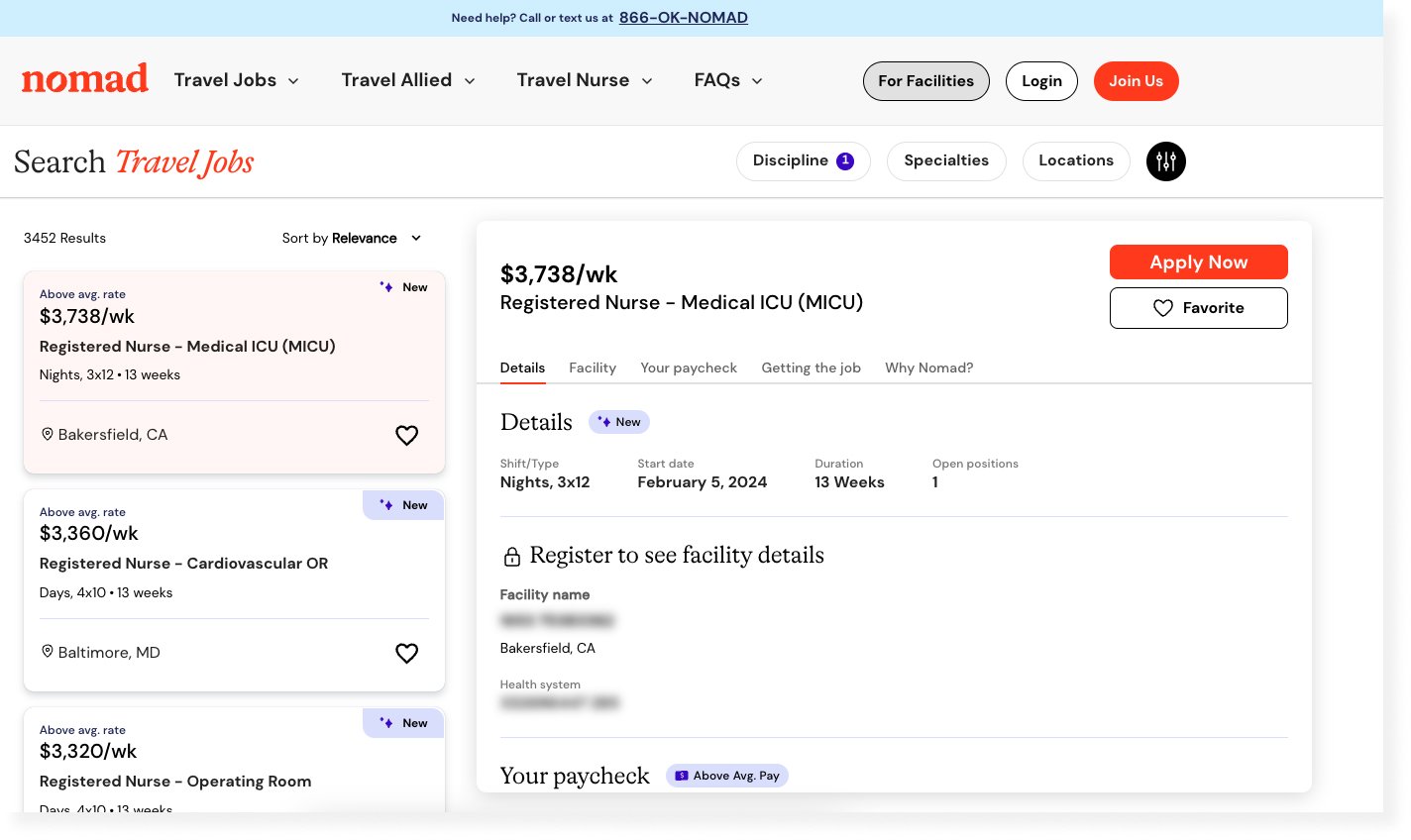The height and width of the screenshot is (840, 1411).
Task: Click the lock icon by Register to see facility
Action: coord(512,557)
